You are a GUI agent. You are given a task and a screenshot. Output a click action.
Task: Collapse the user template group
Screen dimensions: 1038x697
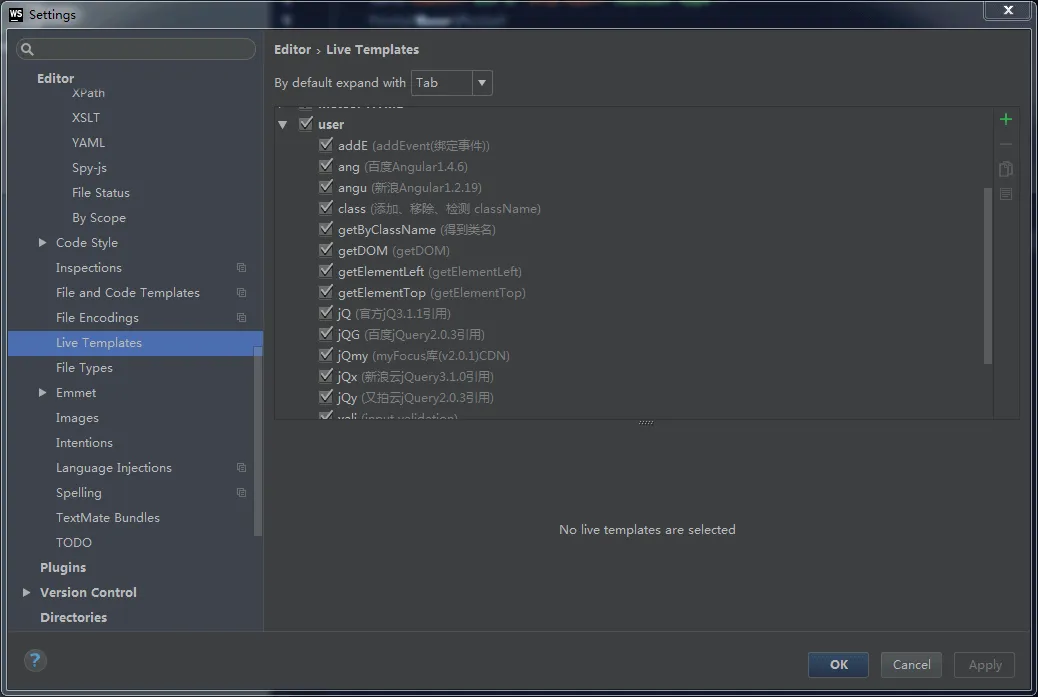click(x=283, y=125)
